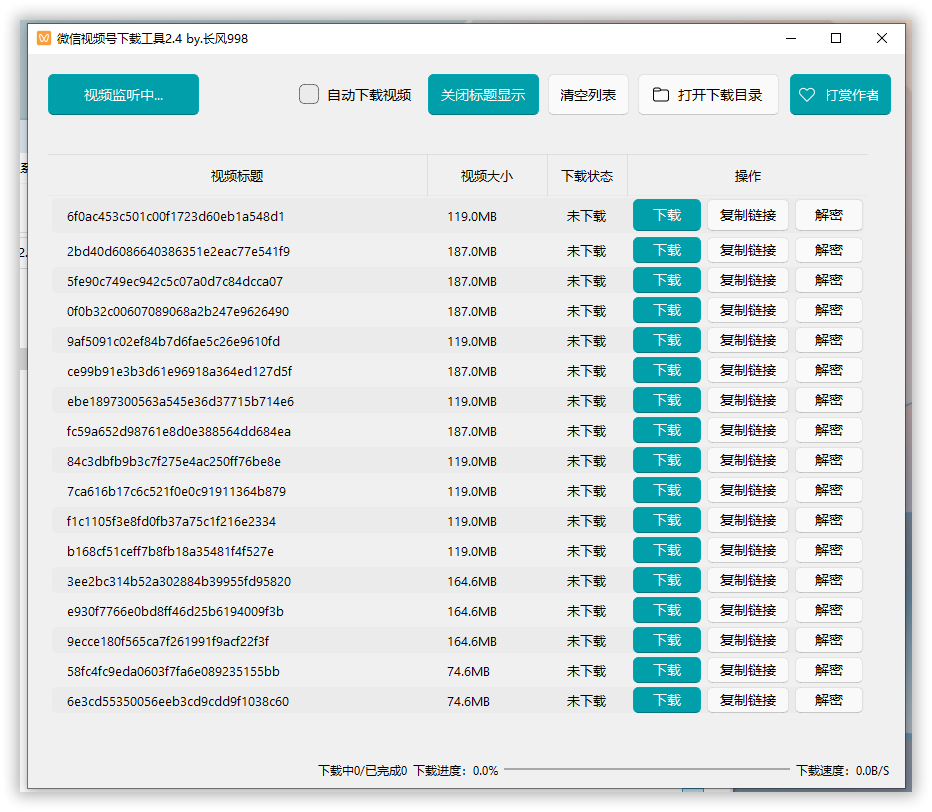Image resolution: width=932 pixels, height=812 pixels.
Task: Click 解密 for 3ee2bc314b52a302884b39955fd95820
Action: (x=829, y=580)
